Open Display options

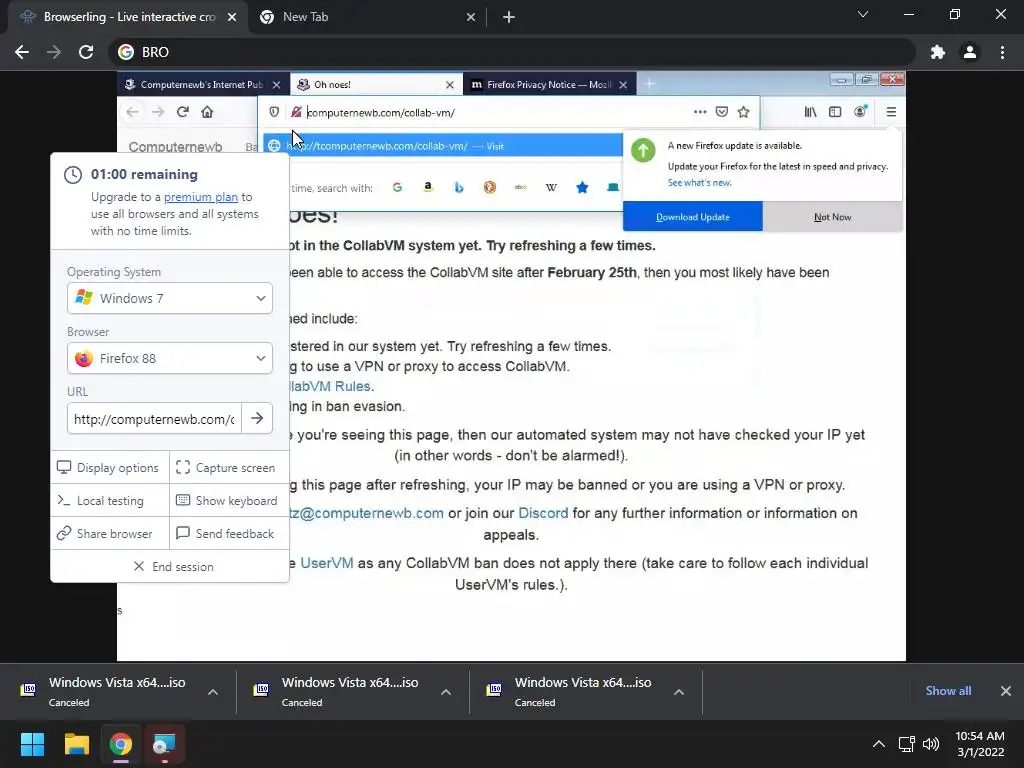coord(109,468)
